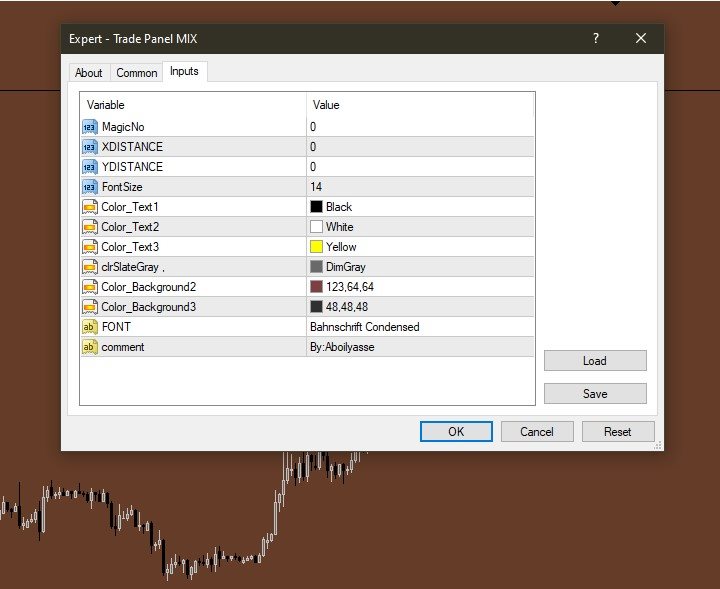Viewport: 720px width, 589px height.
Task: Click the color-type icon beside clrSlateGray
Action: point(90,267)
